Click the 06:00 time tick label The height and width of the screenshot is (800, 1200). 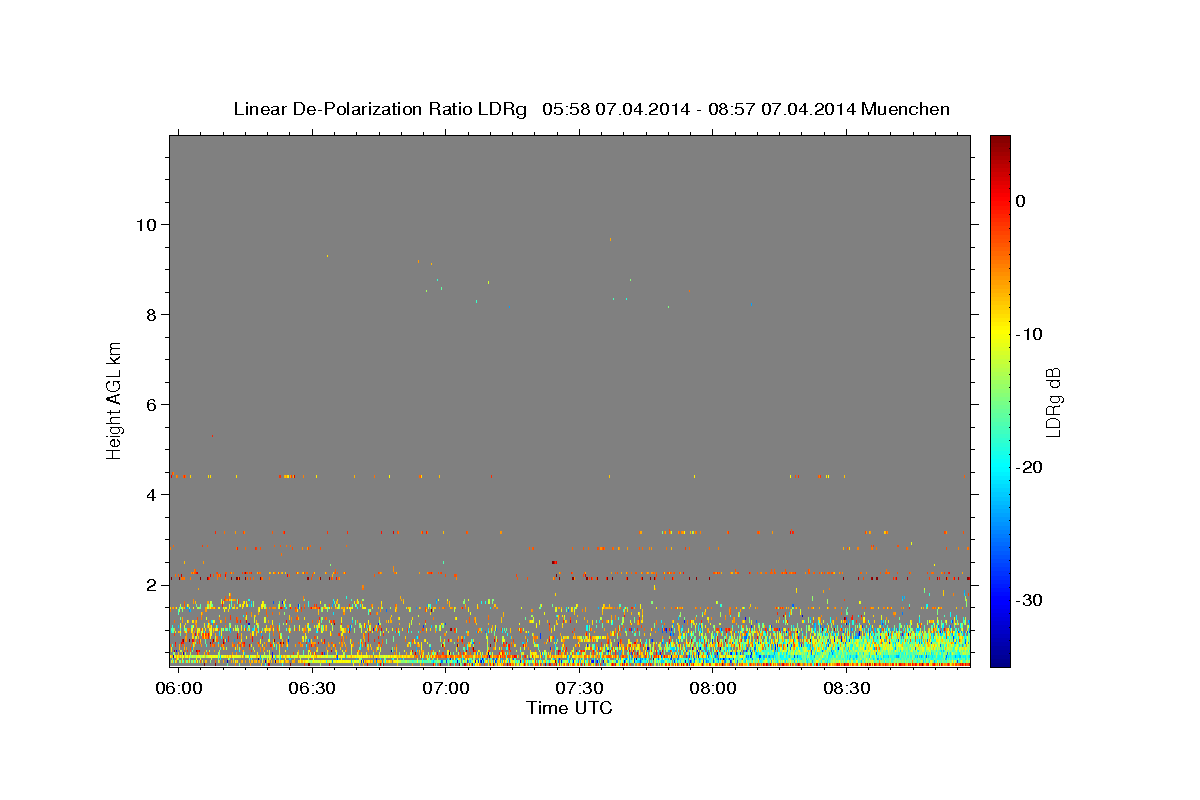(x=180, y=688)
